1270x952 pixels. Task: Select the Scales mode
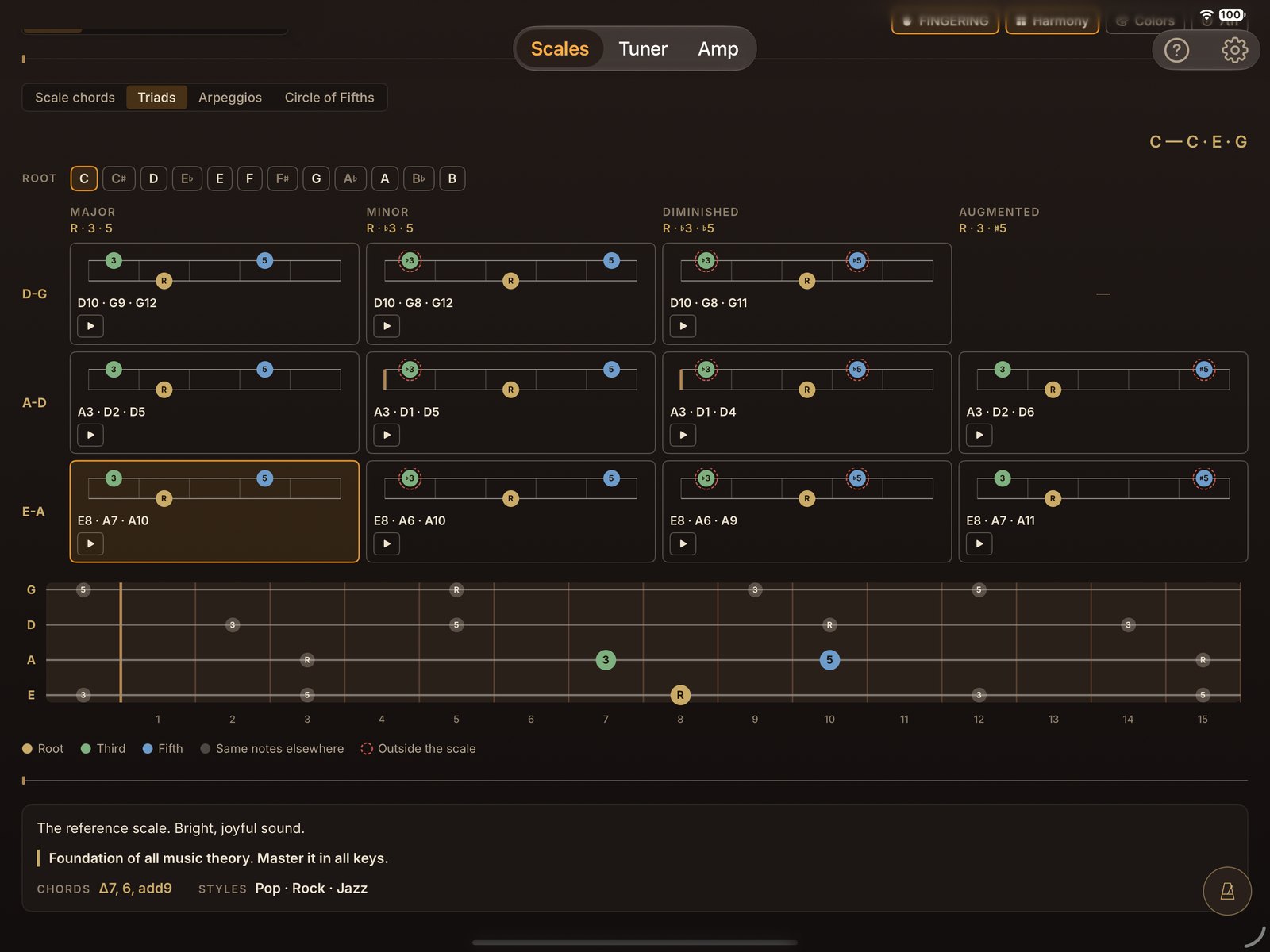click(560, 49)
